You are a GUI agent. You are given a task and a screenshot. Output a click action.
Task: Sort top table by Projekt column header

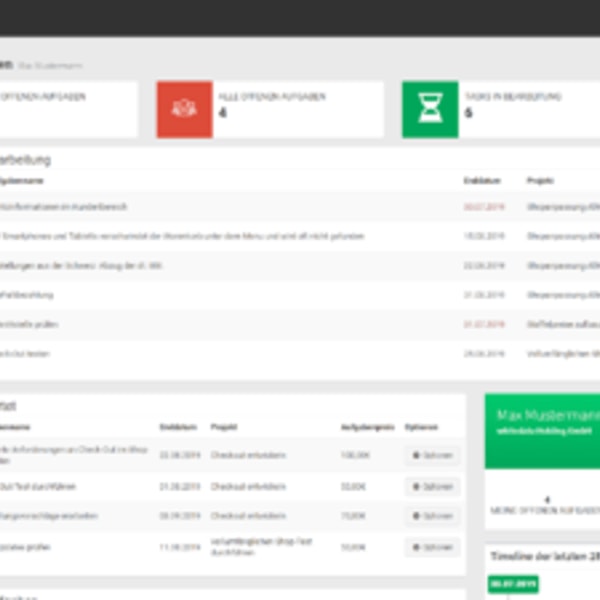[540, 181]
